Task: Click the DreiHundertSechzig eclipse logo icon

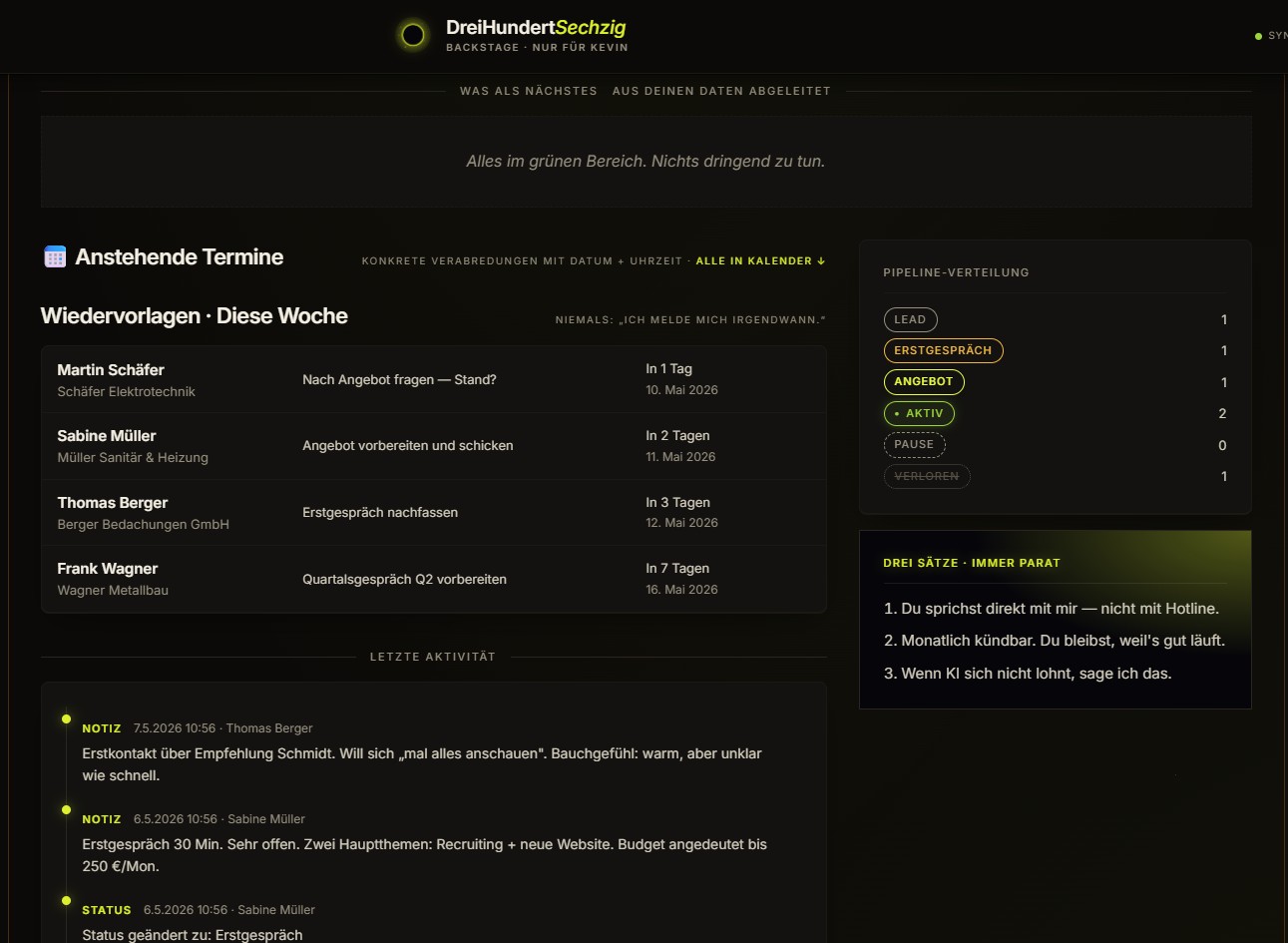Action: click(413, 36)
